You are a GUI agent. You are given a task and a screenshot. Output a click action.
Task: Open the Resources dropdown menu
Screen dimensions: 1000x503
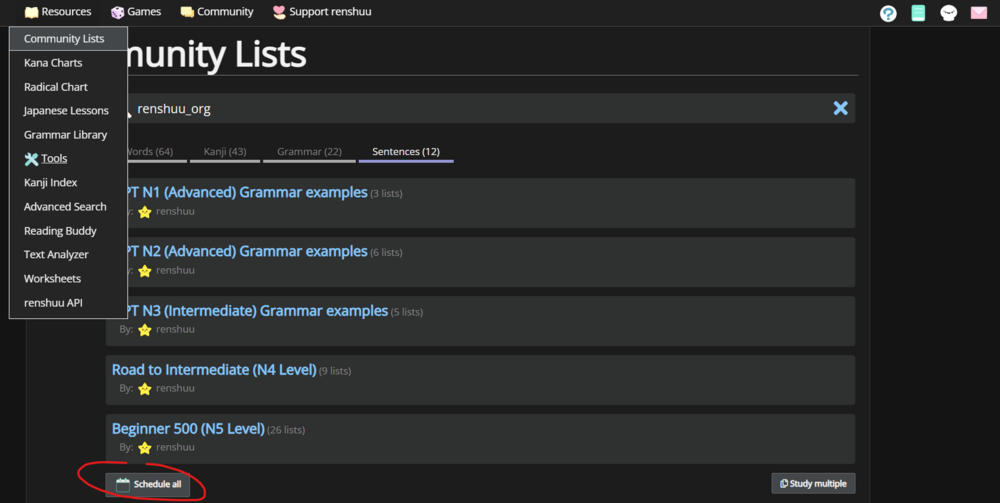[x=58, y=11]
